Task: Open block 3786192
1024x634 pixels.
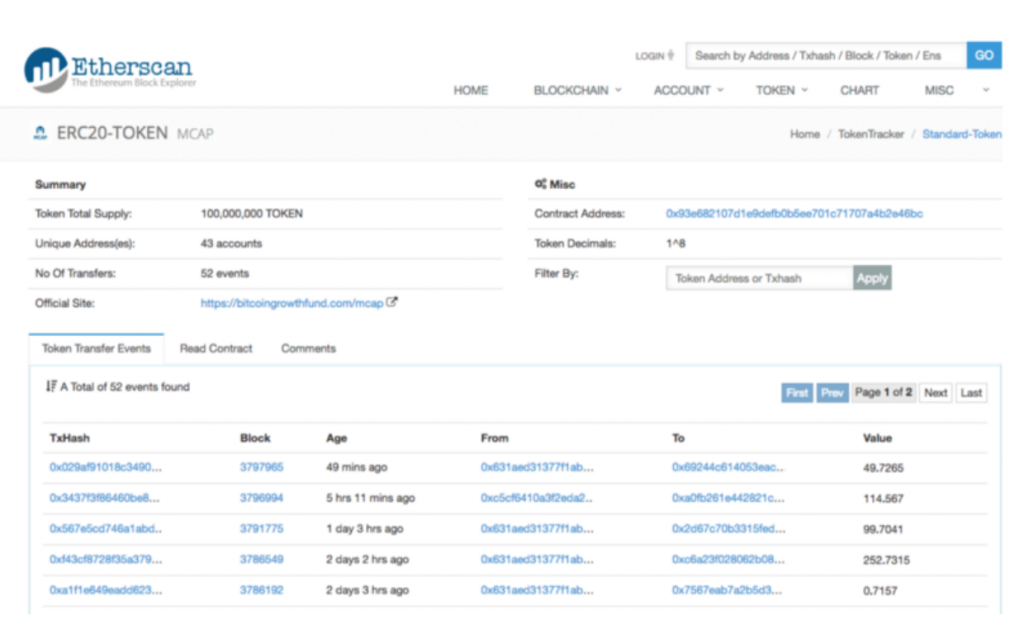Action: (x=261, y=590)
